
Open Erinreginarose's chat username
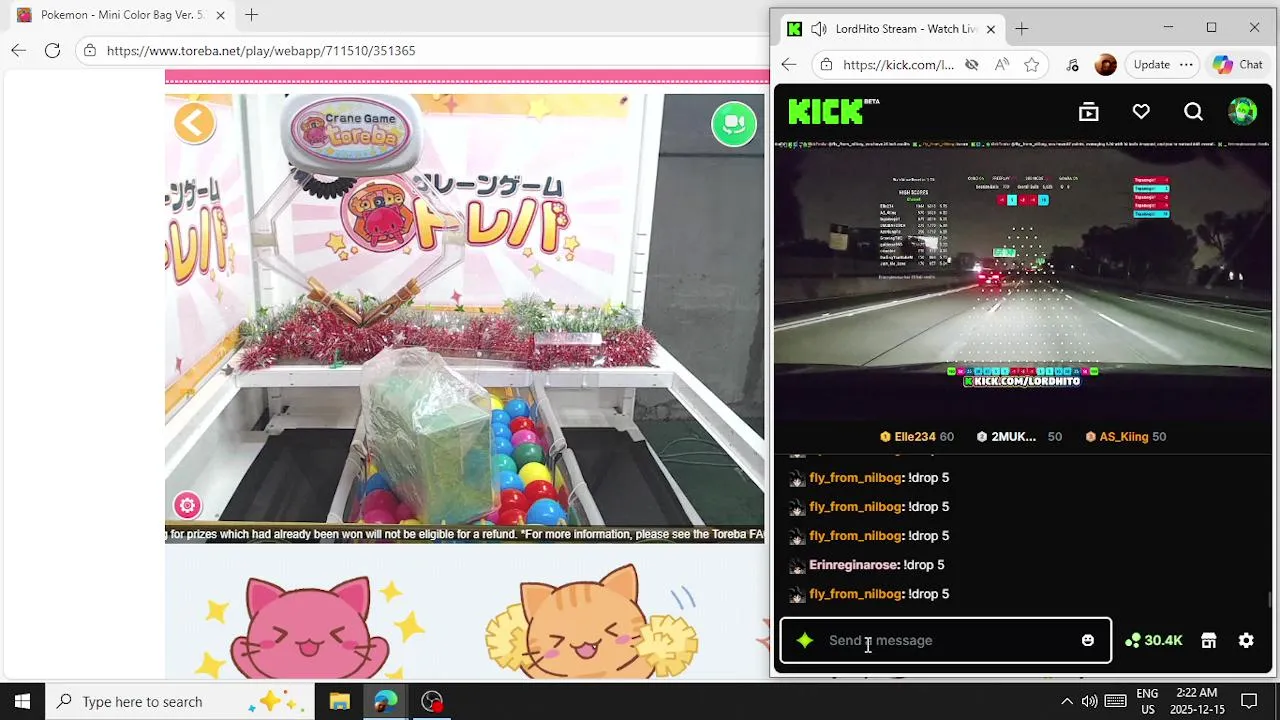853,565
